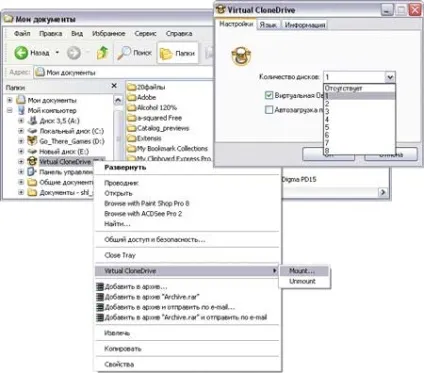Viewport: 424px width, 373px height.
Task: Choose Развернуть in the context menu
Action: click(187, 167)
